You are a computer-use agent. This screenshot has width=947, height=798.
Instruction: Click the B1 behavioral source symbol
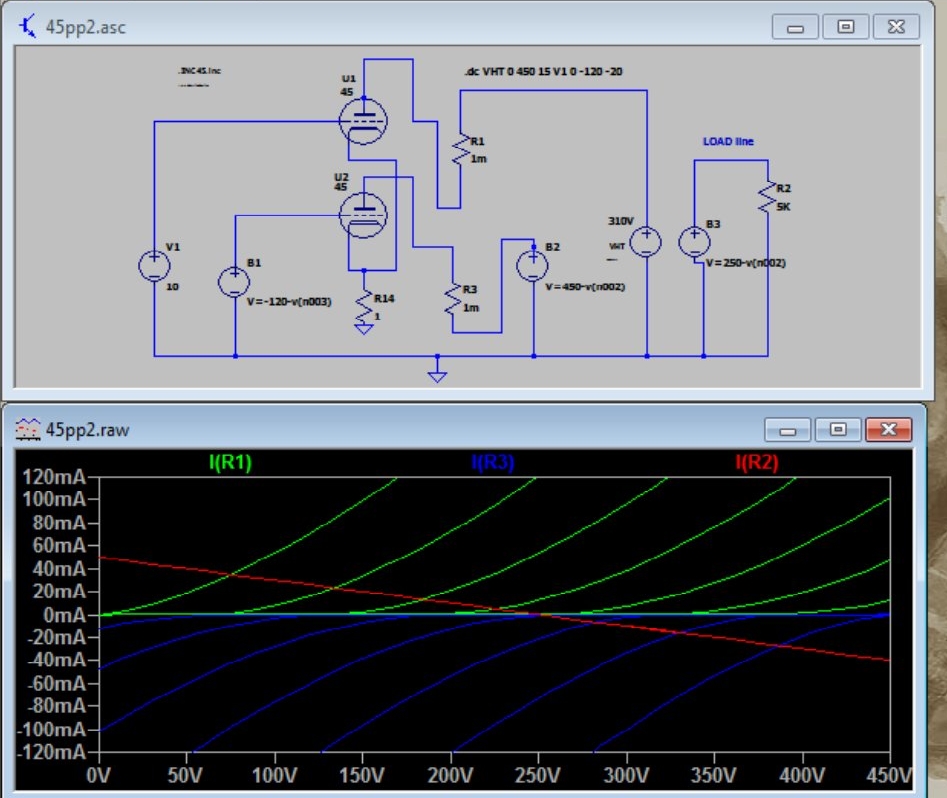click(x=234, y=282)
